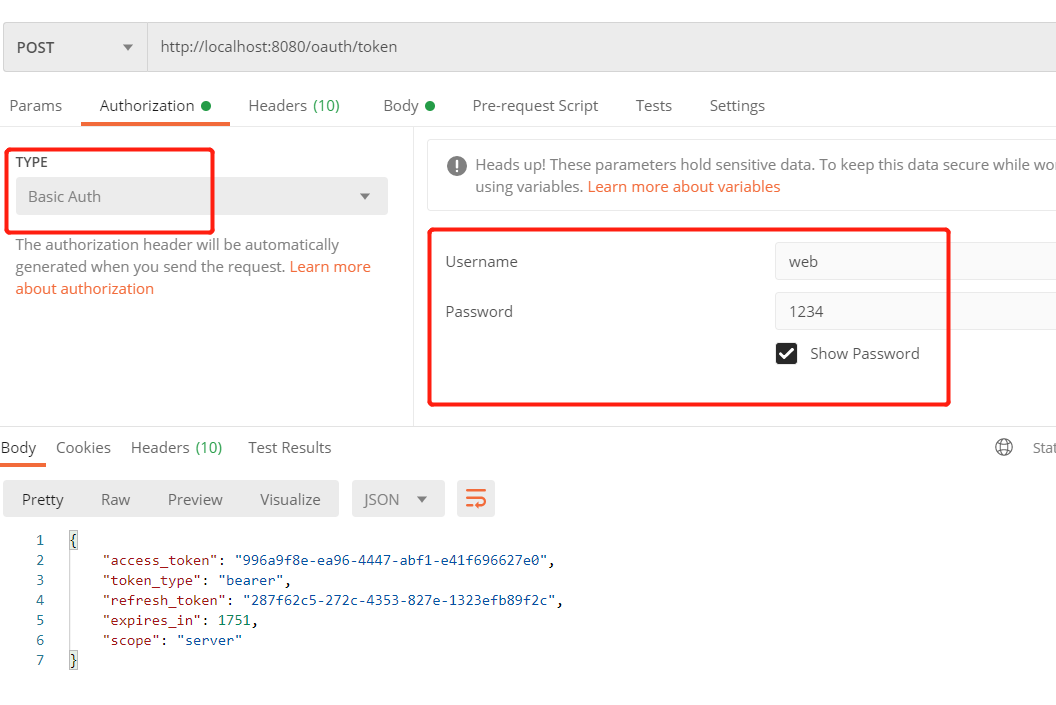1056x705 pixels.
Task: Click the access_token value string
Action: click(391, 560)
